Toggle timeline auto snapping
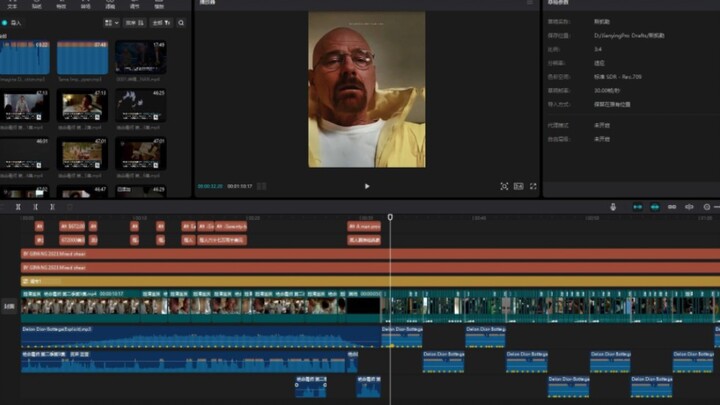The height and width of the screenshot is (405, 720). (x=655, y=207)
